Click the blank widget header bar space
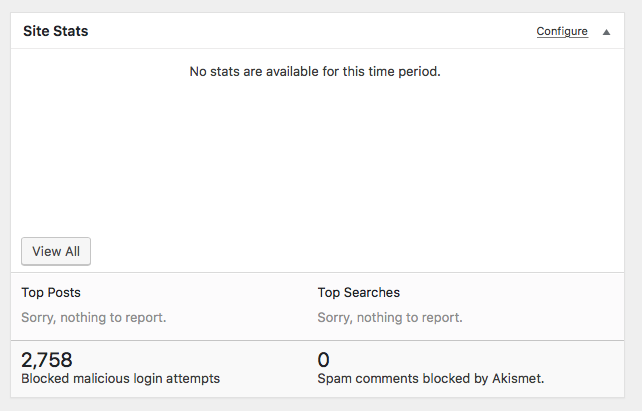 click(311, 31)
